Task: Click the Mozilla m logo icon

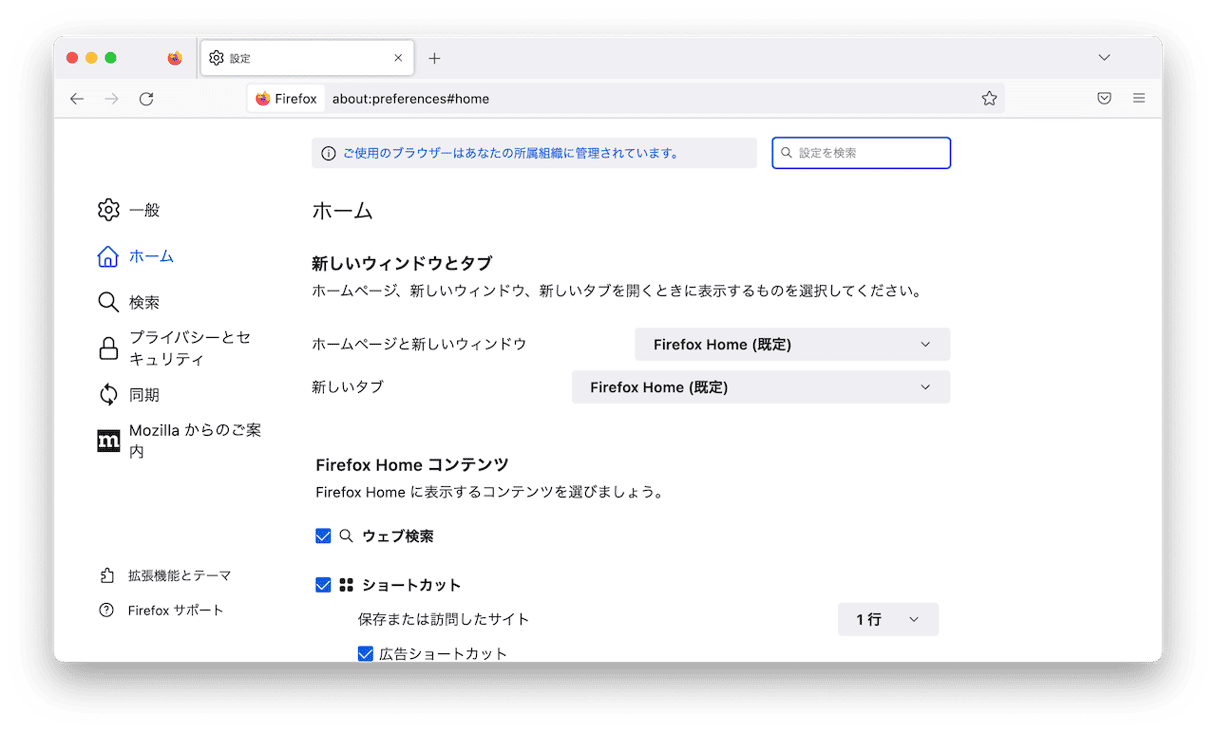Action: coord(108,441)
